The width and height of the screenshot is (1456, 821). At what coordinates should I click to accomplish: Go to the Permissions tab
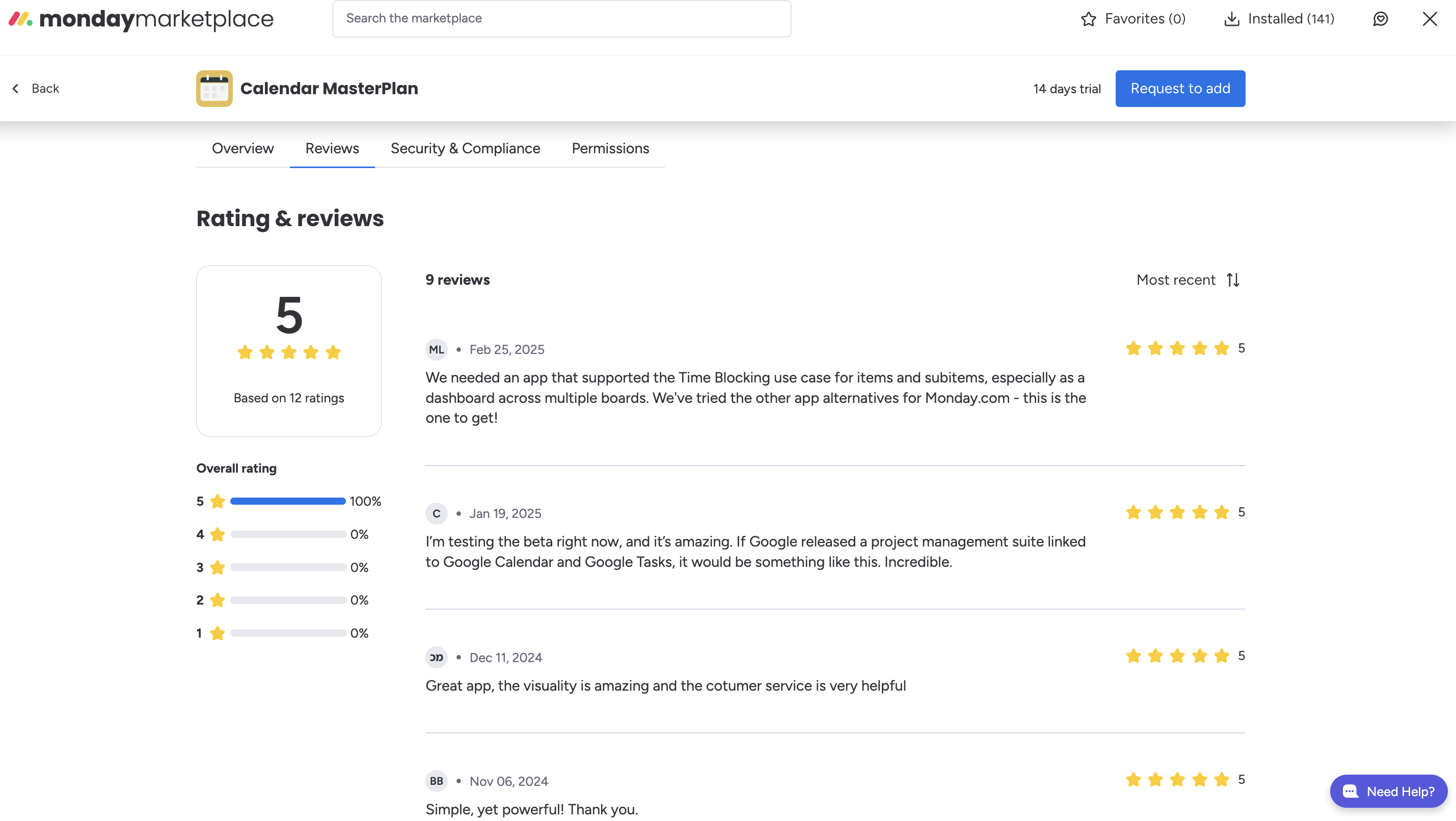(x=610, y=149)
